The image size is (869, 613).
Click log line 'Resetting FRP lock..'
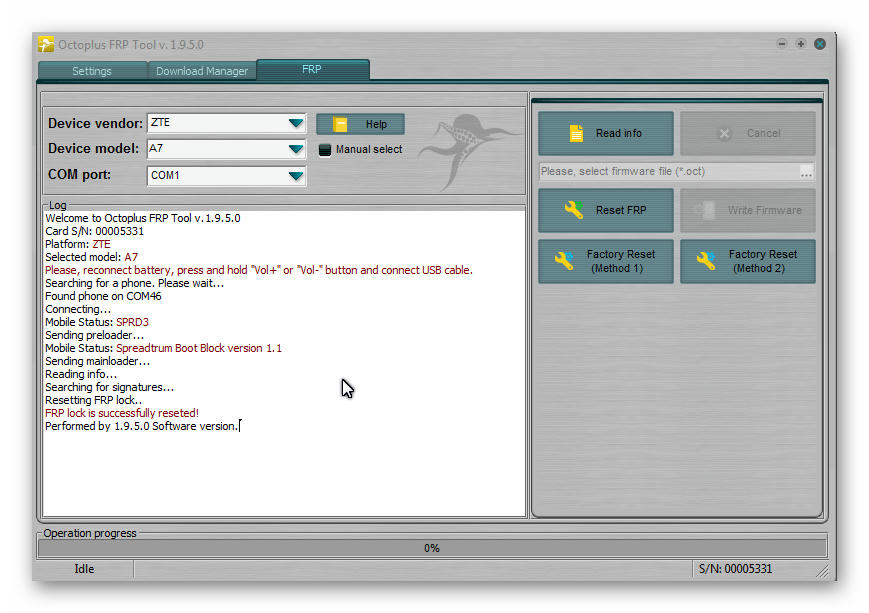click(x=94, y=400)
